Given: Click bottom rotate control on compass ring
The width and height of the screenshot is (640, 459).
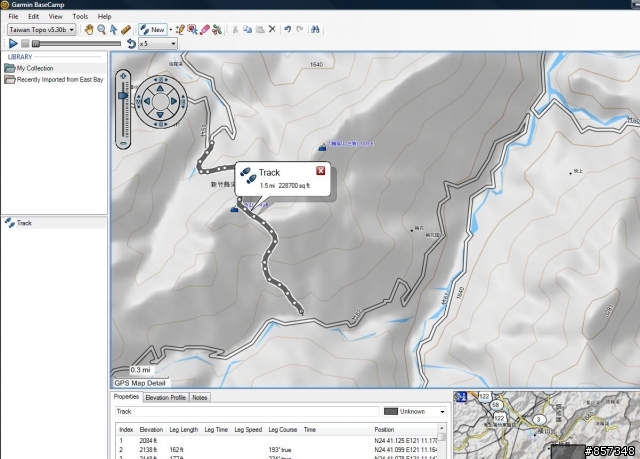Looking at the screenshot, I should (x=160, y=124).
